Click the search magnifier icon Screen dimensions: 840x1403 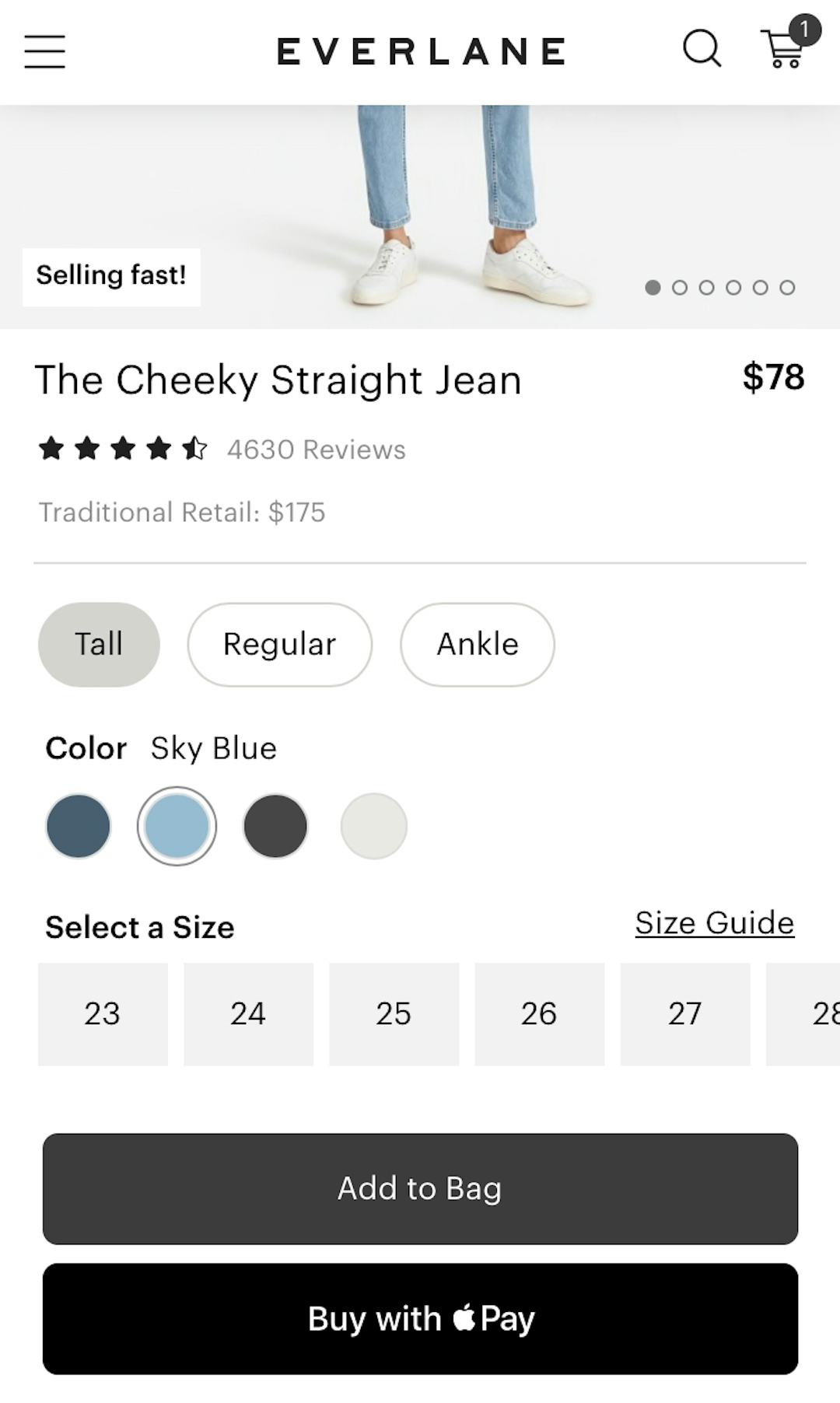[701, 50]
